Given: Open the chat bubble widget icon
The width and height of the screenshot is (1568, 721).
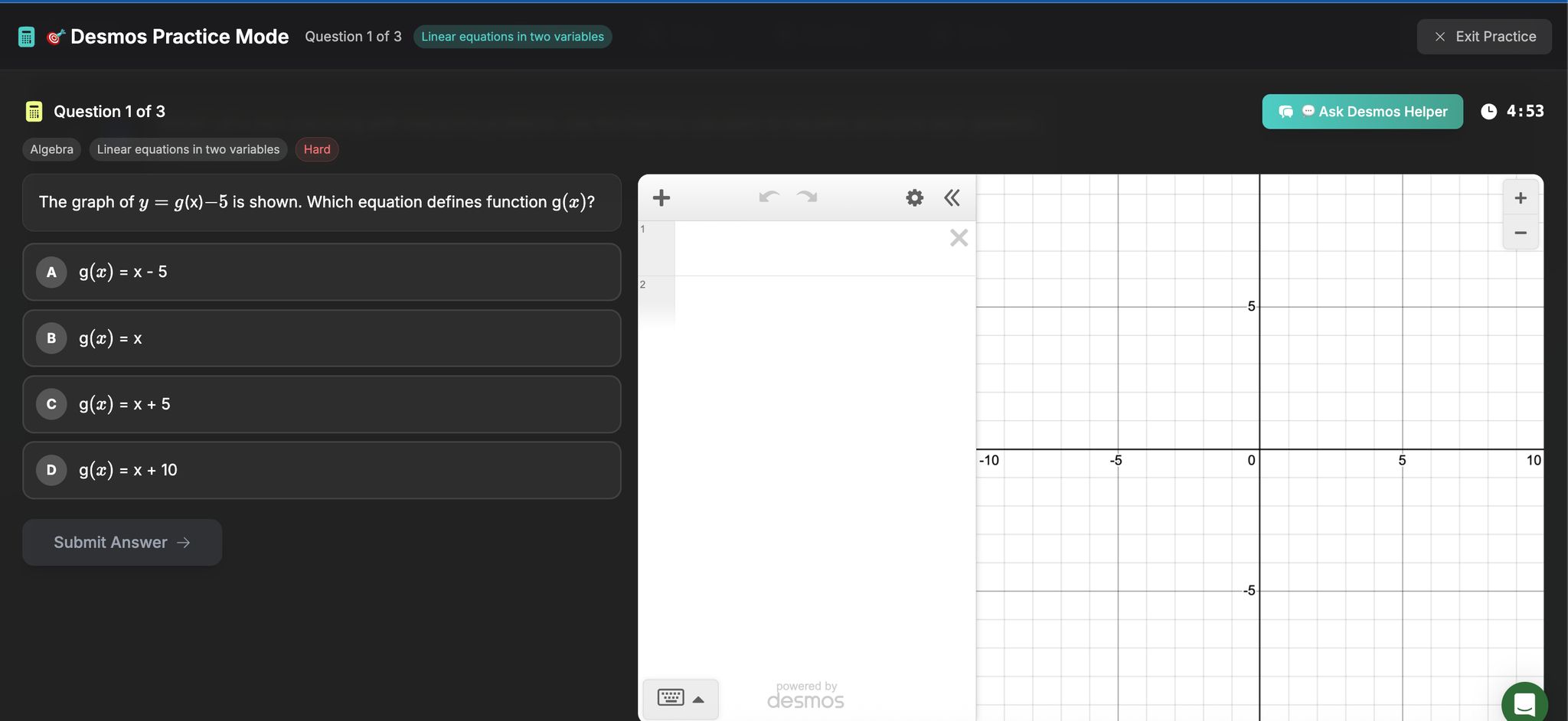Looking at the screenshot, I should point(1524,703).
